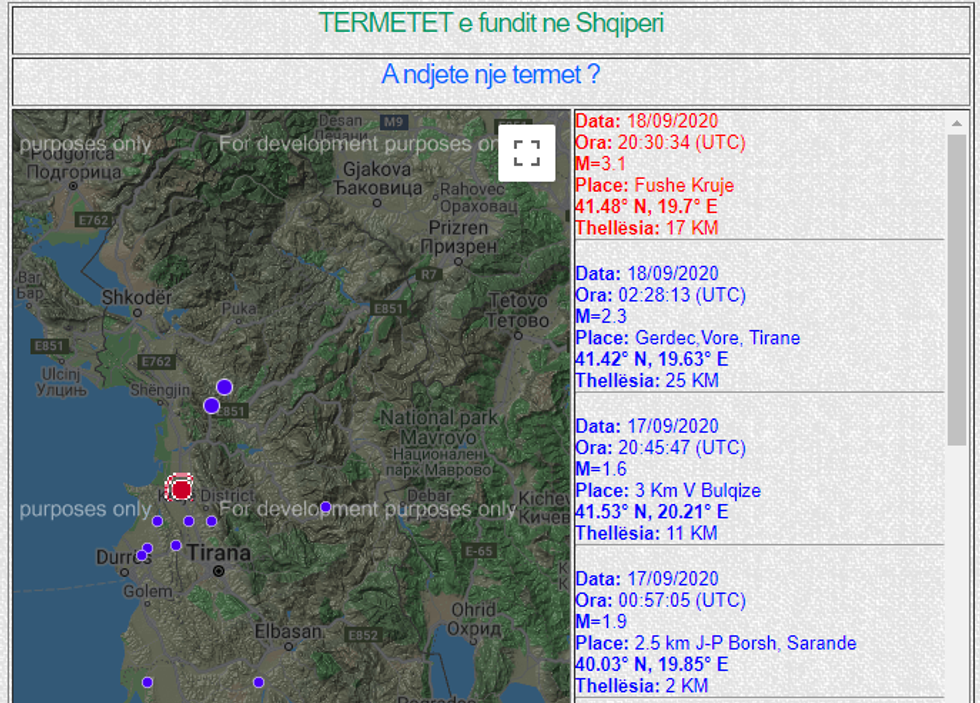Screen dimensions: 980x703
Task: Click the Shkoder city label on map
Action: (136, 298)
